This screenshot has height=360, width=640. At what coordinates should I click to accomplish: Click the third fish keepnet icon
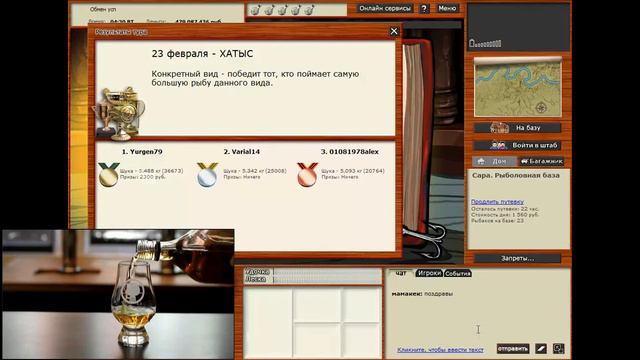pos(282,9)
